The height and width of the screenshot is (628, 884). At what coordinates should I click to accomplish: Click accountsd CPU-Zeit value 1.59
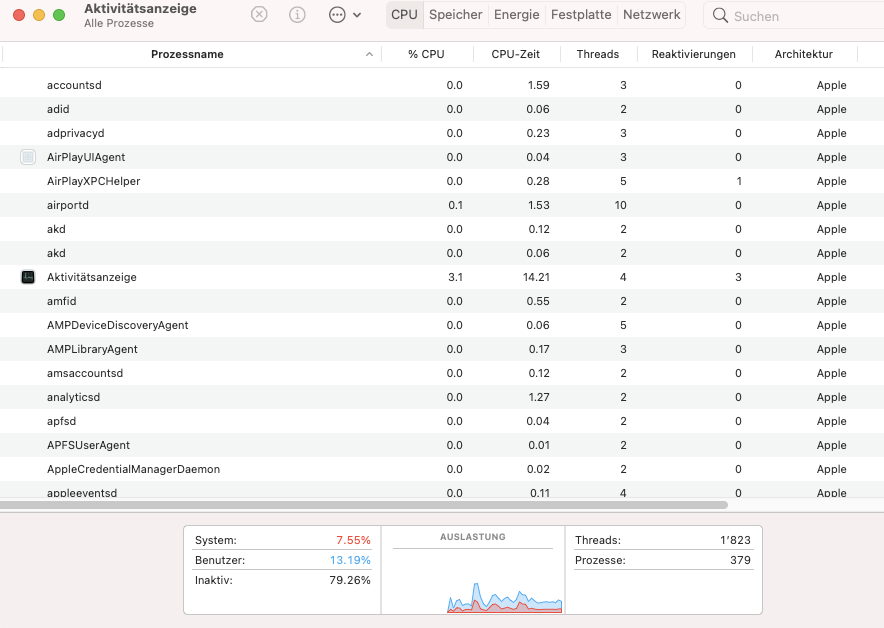tap(538, 85)
